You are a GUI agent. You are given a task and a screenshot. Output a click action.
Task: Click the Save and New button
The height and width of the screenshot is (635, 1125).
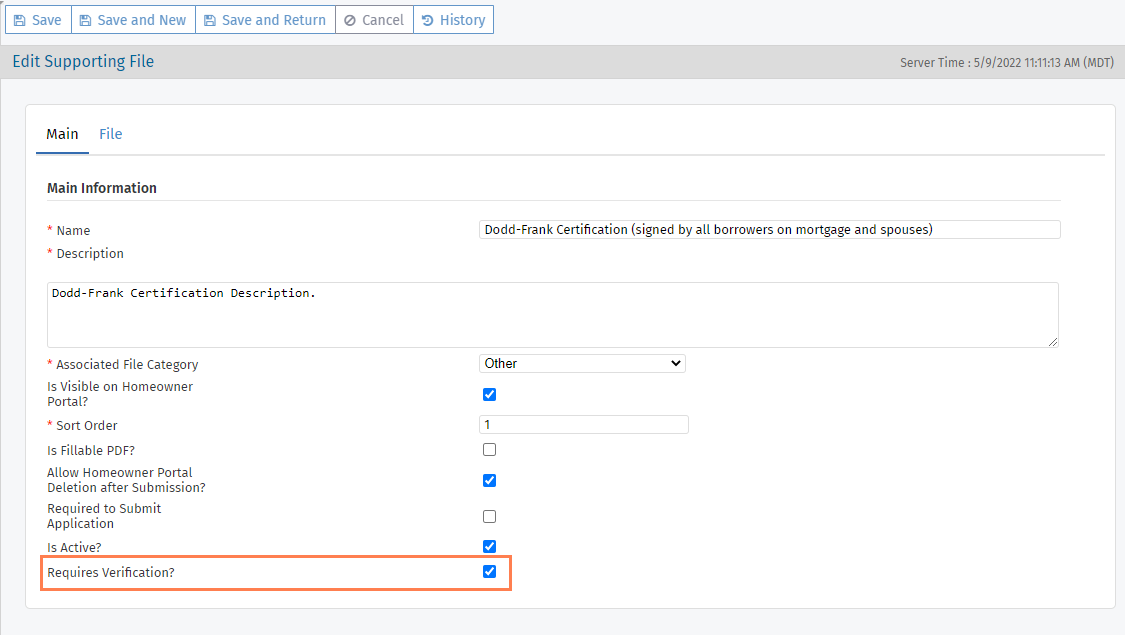[133, 20]
